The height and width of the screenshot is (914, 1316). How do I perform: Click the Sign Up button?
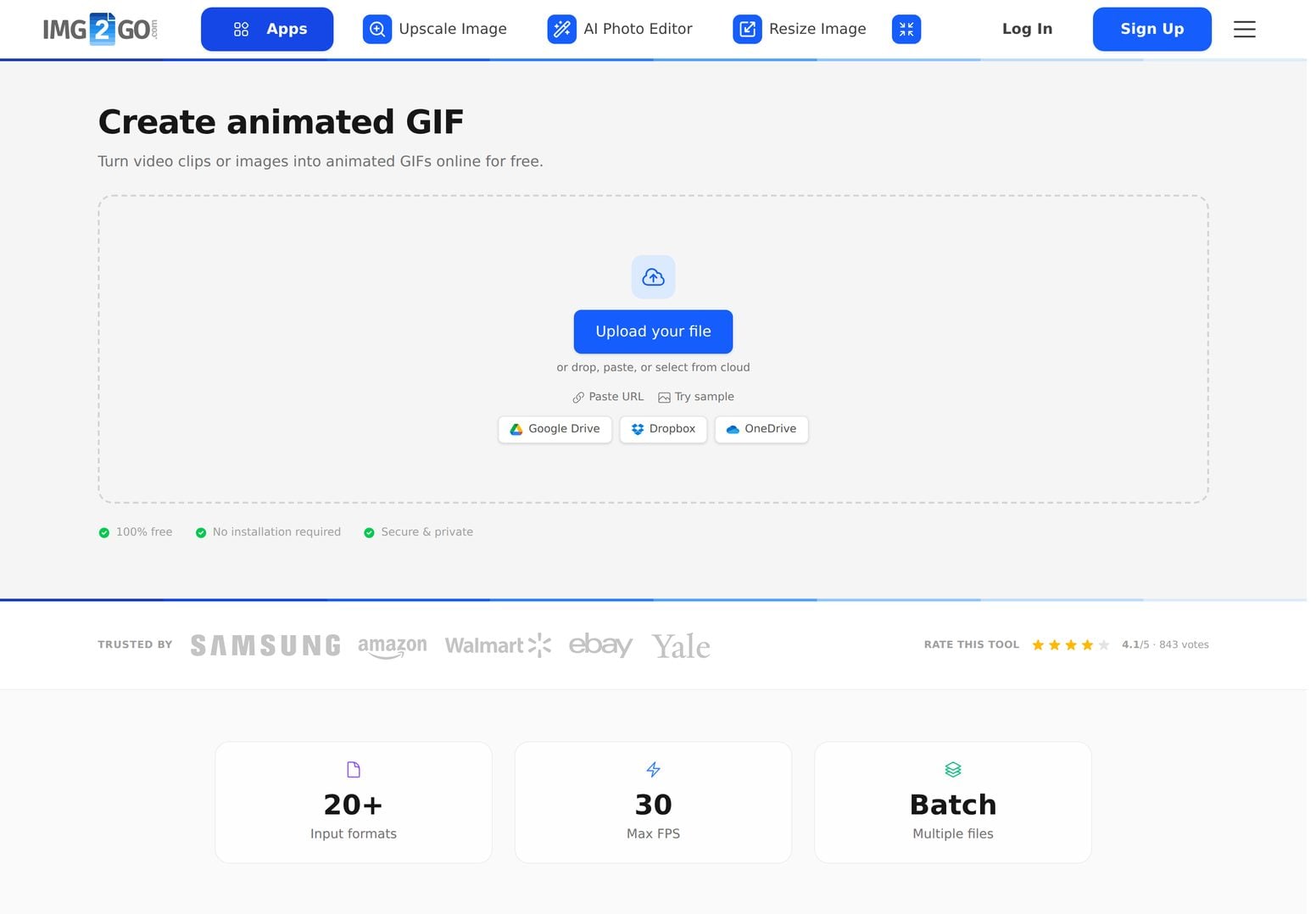pos(1151,29)
